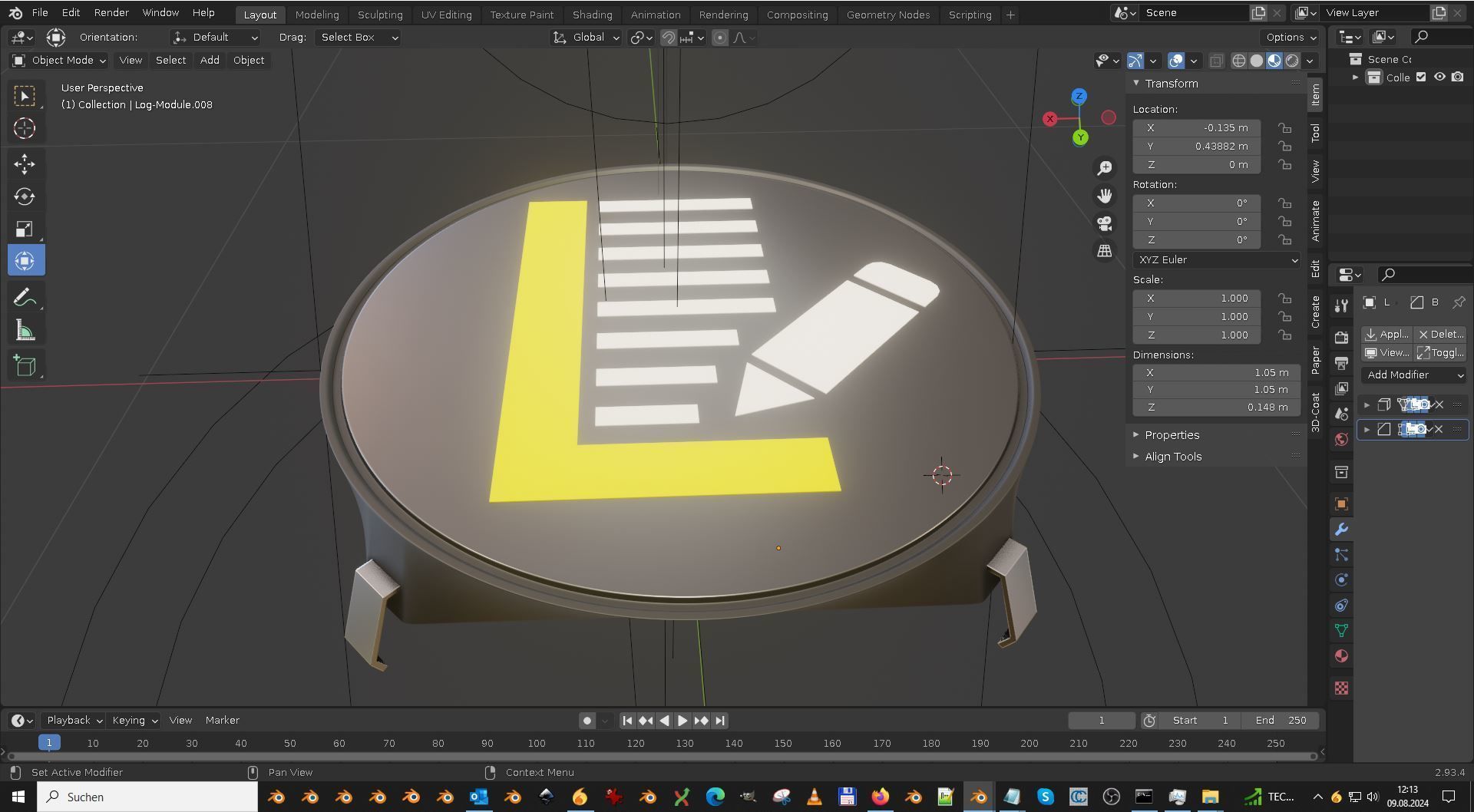
Task: Toggle lock for Scale Y
Action: pyautogui.click(x=1284, y=317)
